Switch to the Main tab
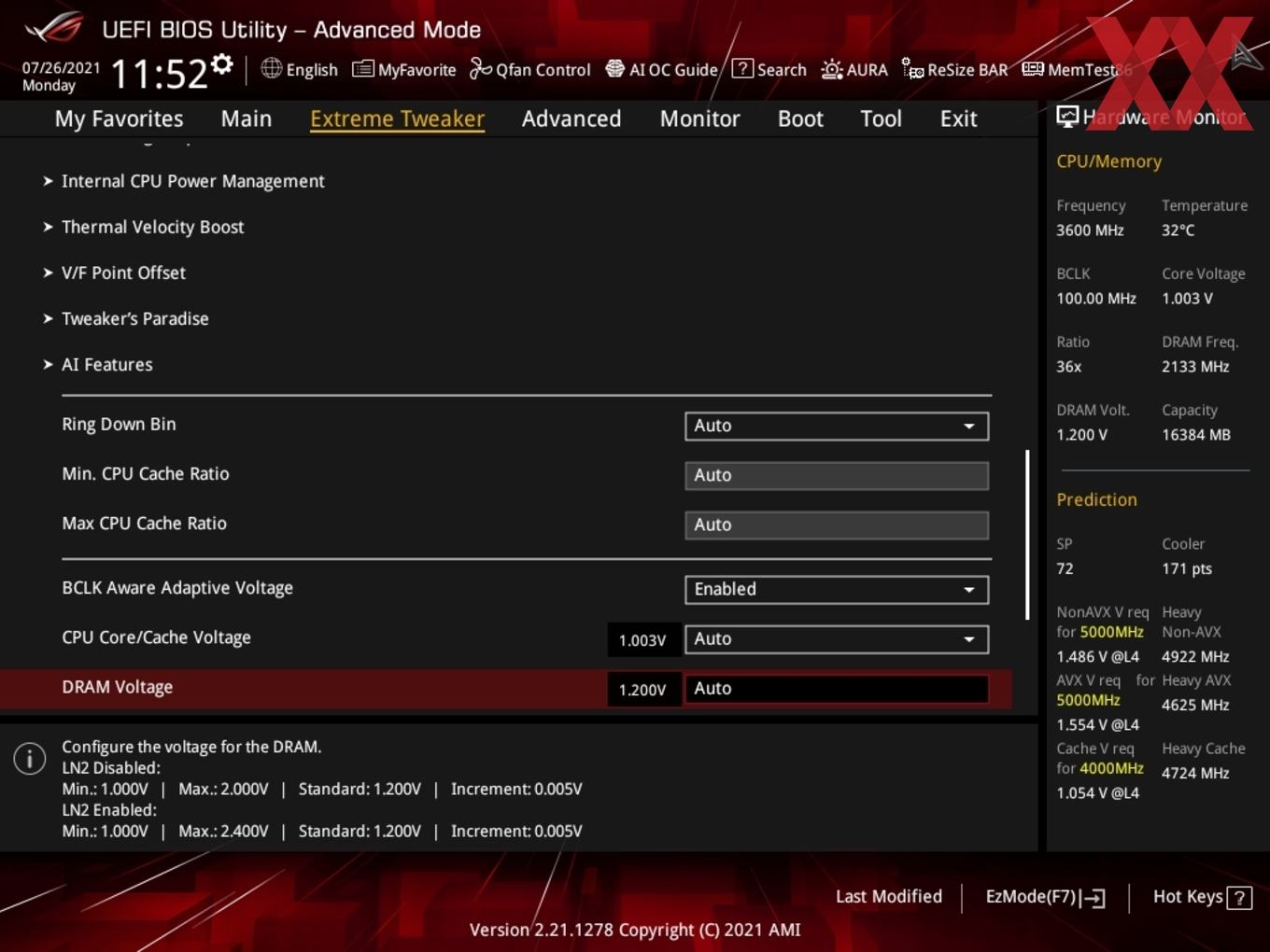Image resolution: width=1270 pixels, height=952 pixels. (247, 119)
